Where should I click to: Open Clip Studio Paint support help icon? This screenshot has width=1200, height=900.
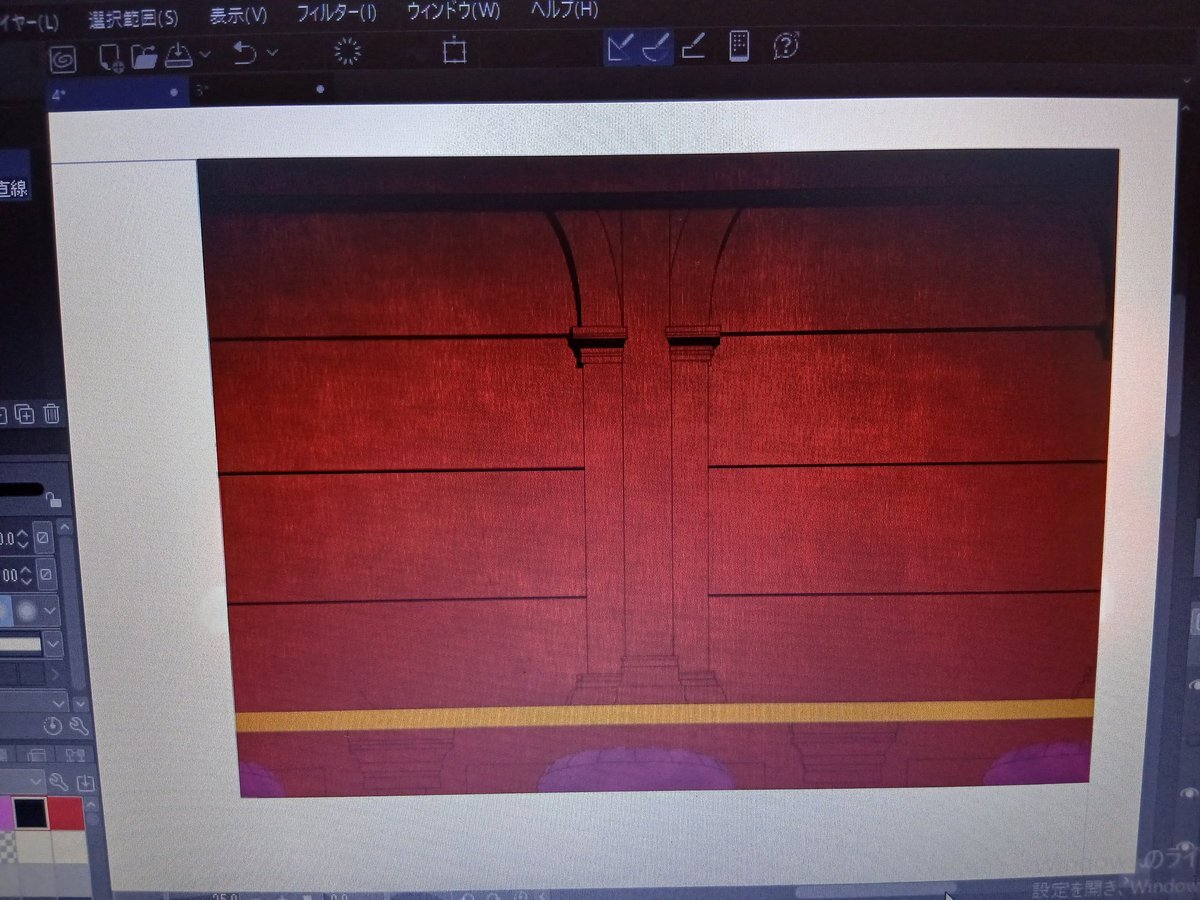[x=786, y=45]
